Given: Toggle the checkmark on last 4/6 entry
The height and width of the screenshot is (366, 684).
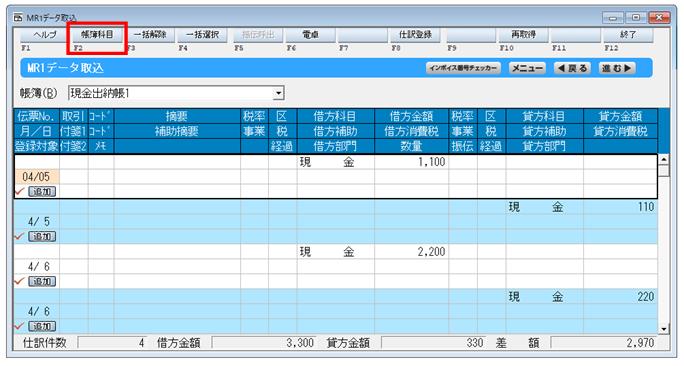Looking at the screenshot, I should tap(19, 326).
